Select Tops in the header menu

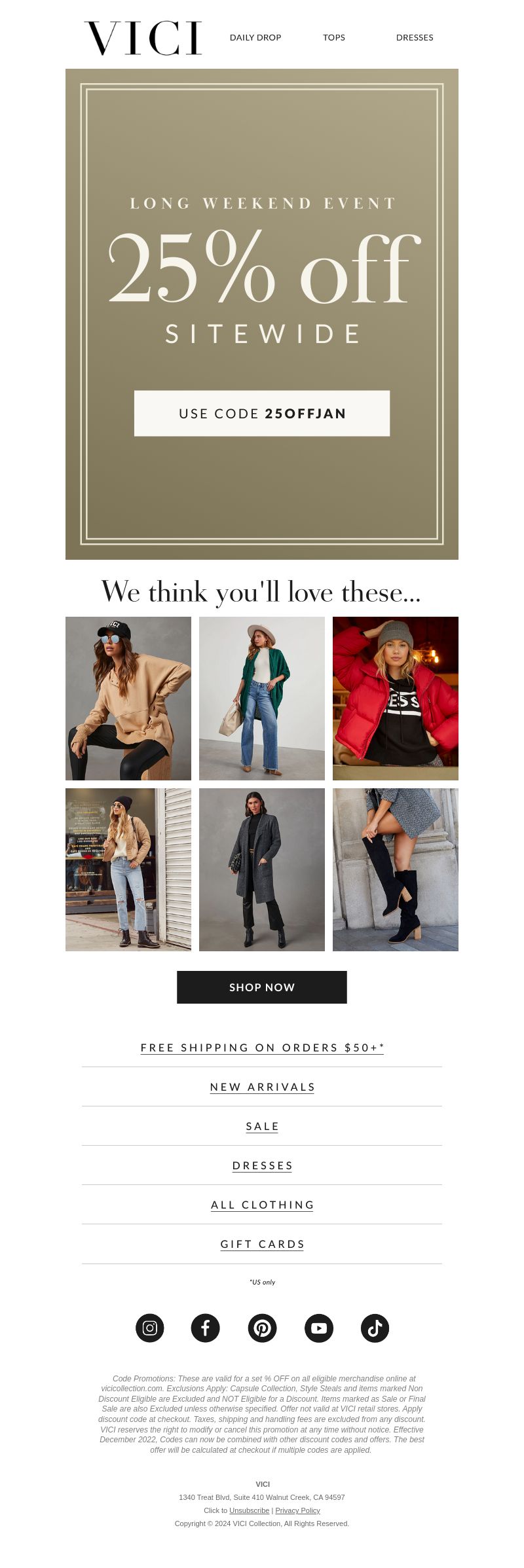pos(334,37)
